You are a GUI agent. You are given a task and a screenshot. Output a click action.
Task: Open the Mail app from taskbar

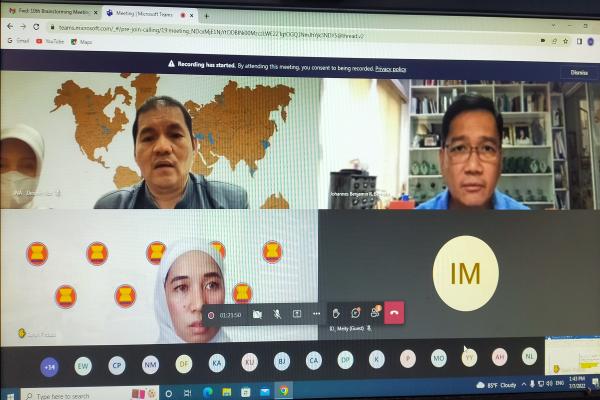265,391
